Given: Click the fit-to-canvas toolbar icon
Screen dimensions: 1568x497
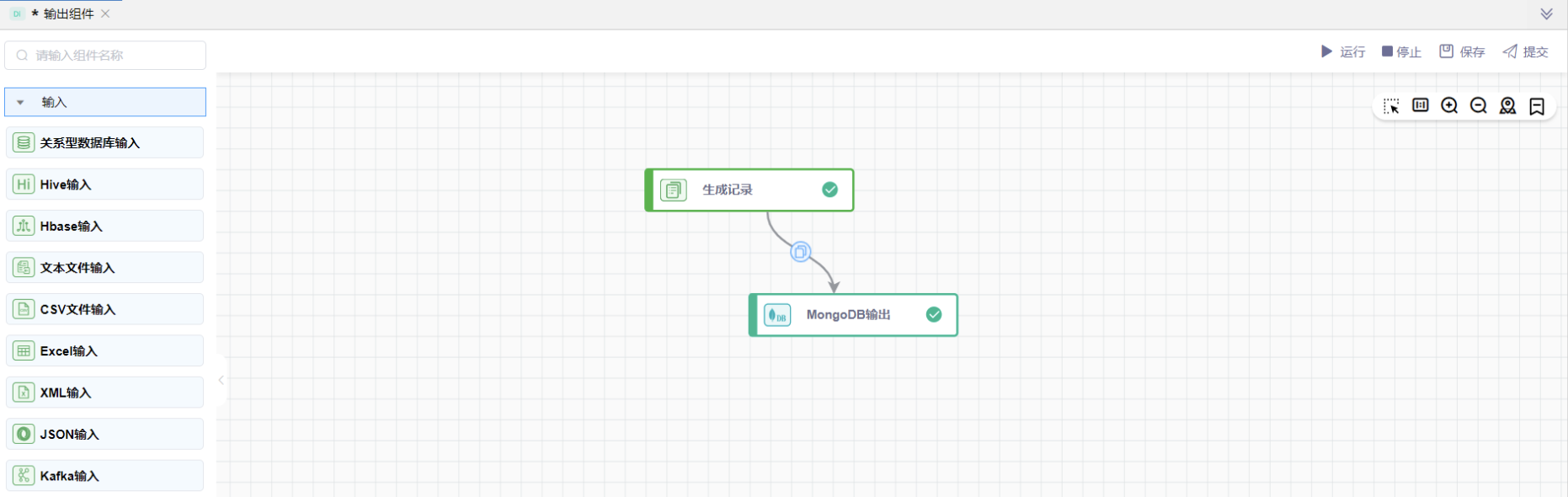Looking at the screenshot, I should click(x=1421, y=105).
